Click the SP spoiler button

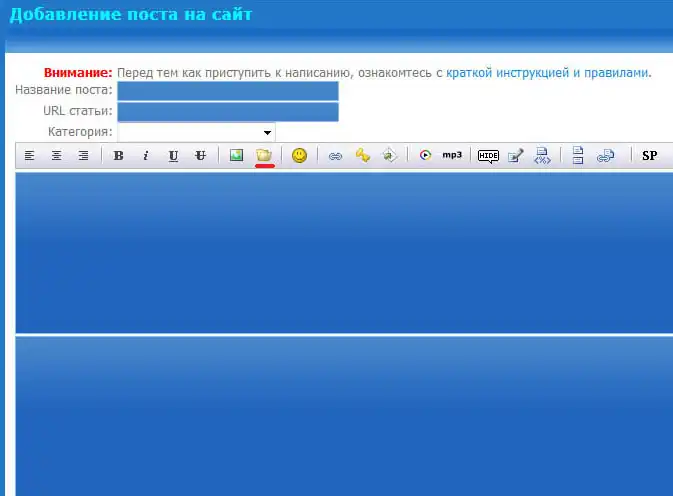[x=650, y=155]
